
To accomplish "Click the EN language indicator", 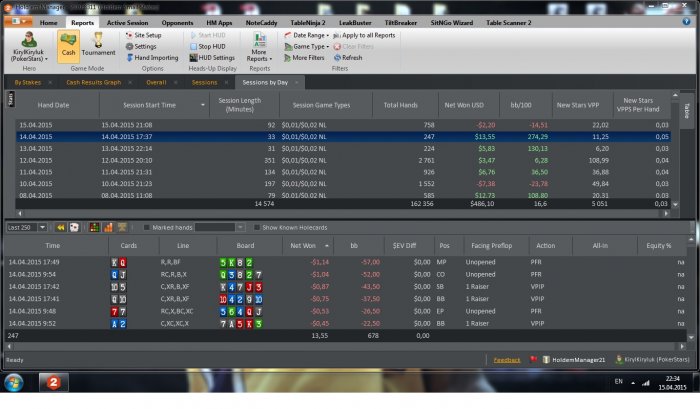I will (618, 381).
